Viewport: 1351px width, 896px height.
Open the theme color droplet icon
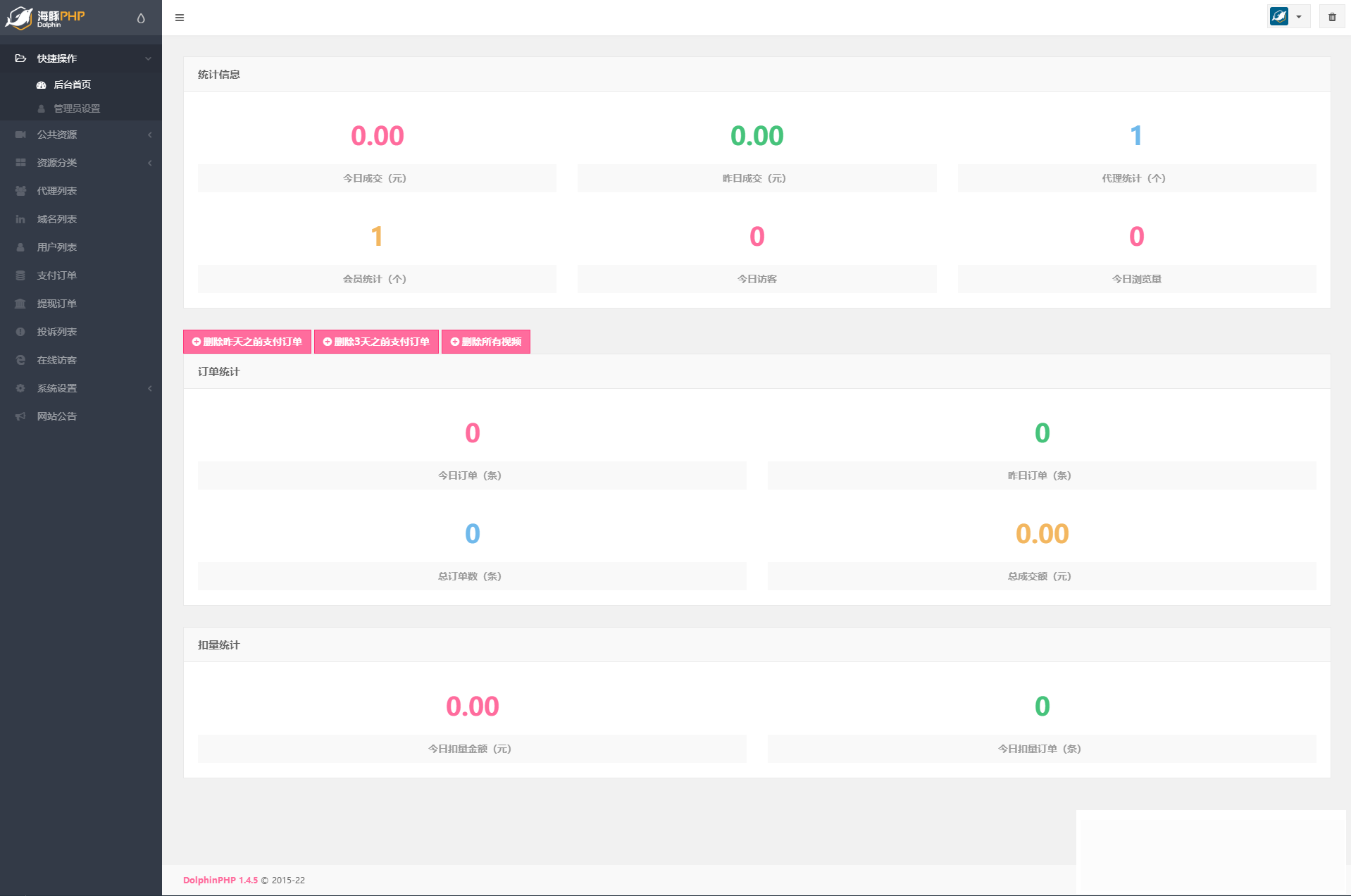click(x=141, y=18)
